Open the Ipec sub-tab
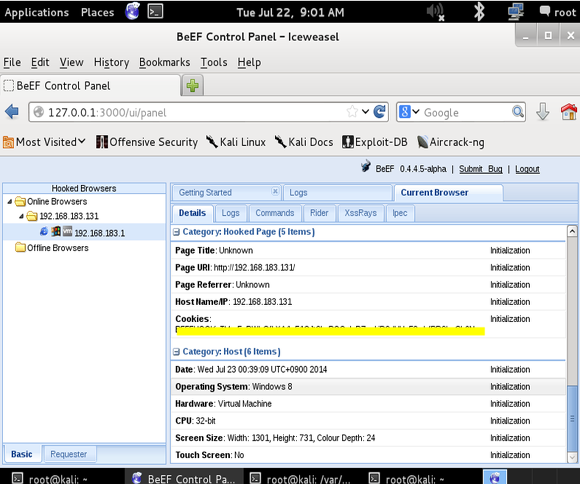 [x=399, y=213]
